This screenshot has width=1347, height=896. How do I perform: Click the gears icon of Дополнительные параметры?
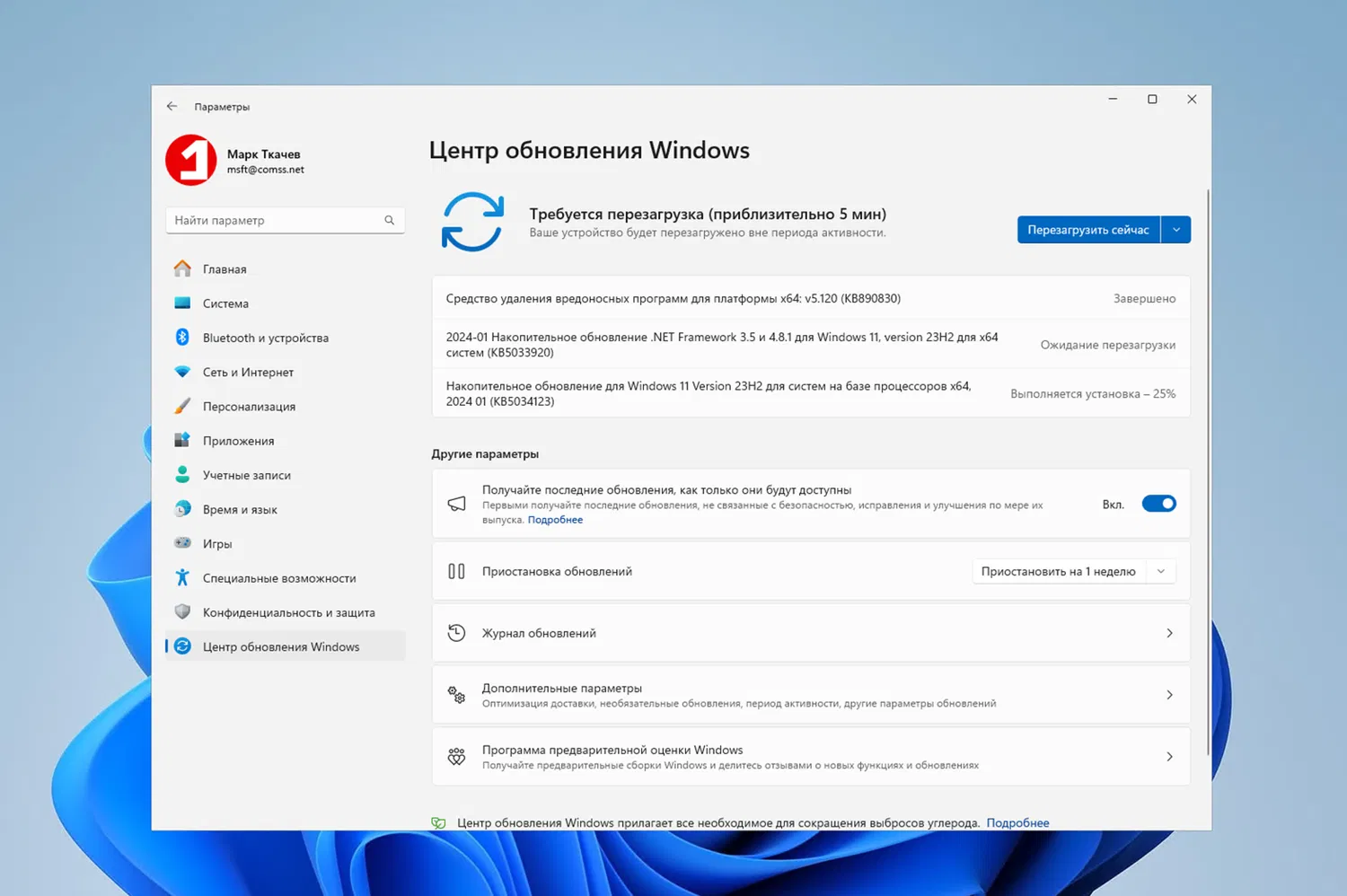[456, 695]
